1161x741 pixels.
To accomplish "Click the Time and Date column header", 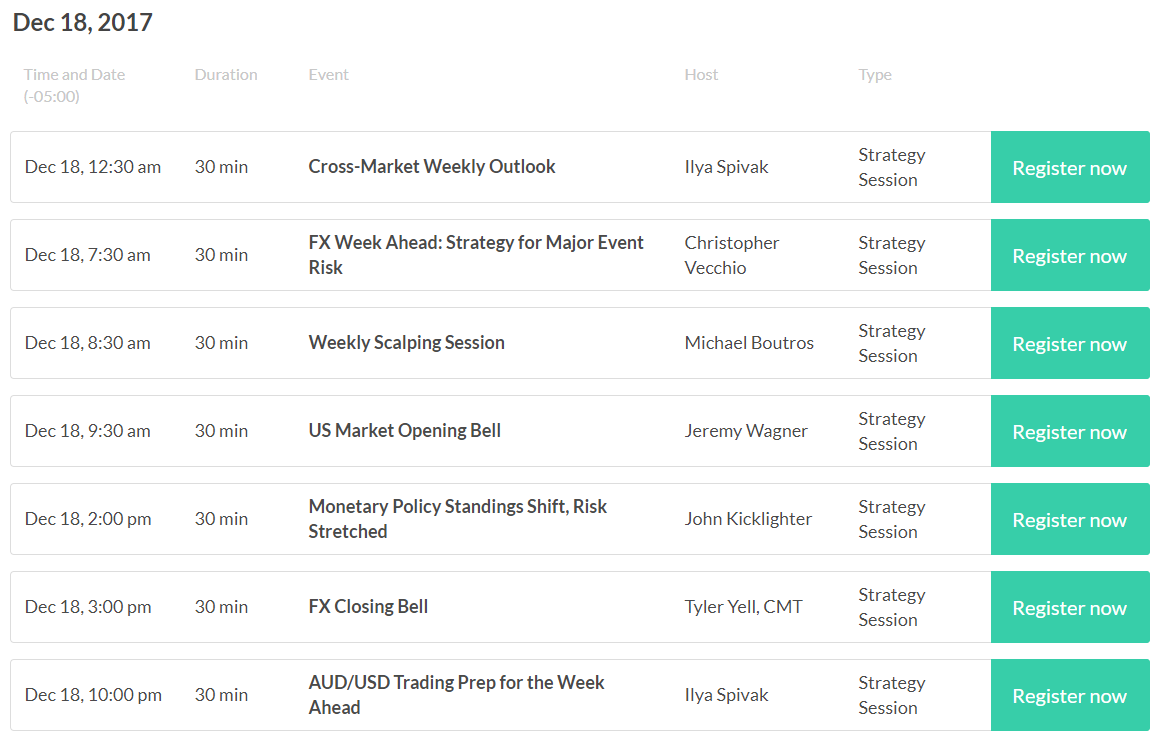I will pyautogui.click(x=74, y=85).
